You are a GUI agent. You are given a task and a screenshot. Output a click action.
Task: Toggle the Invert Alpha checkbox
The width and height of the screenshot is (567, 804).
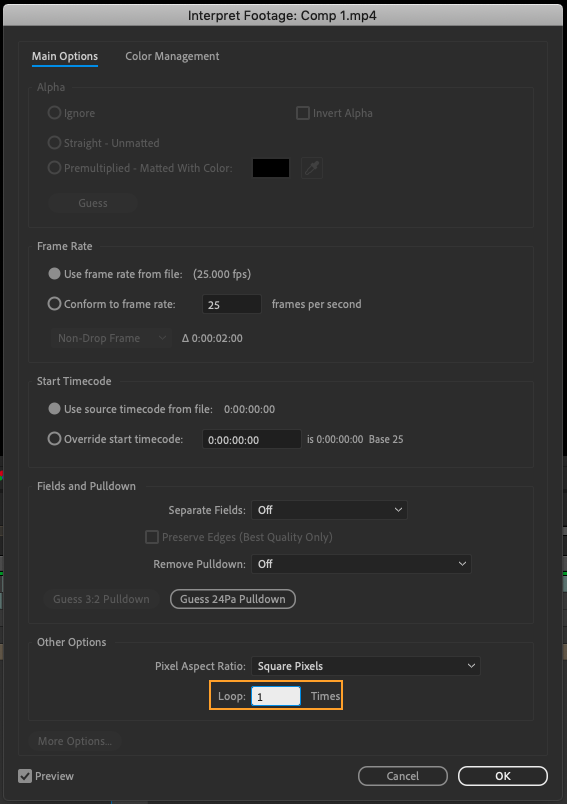(x=303, y=113)
